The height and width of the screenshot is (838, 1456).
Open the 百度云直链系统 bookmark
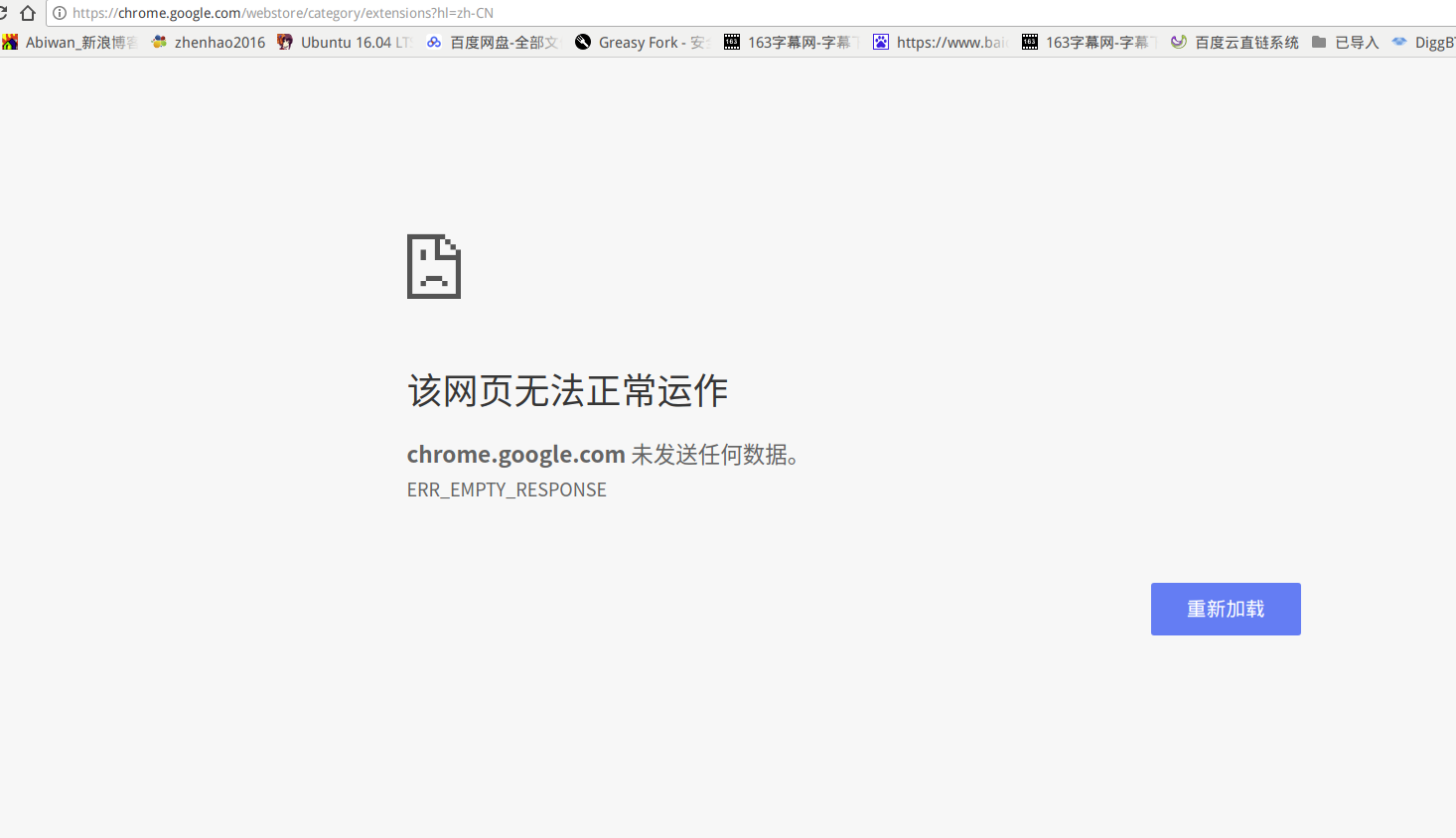(x=1235, y=42)
